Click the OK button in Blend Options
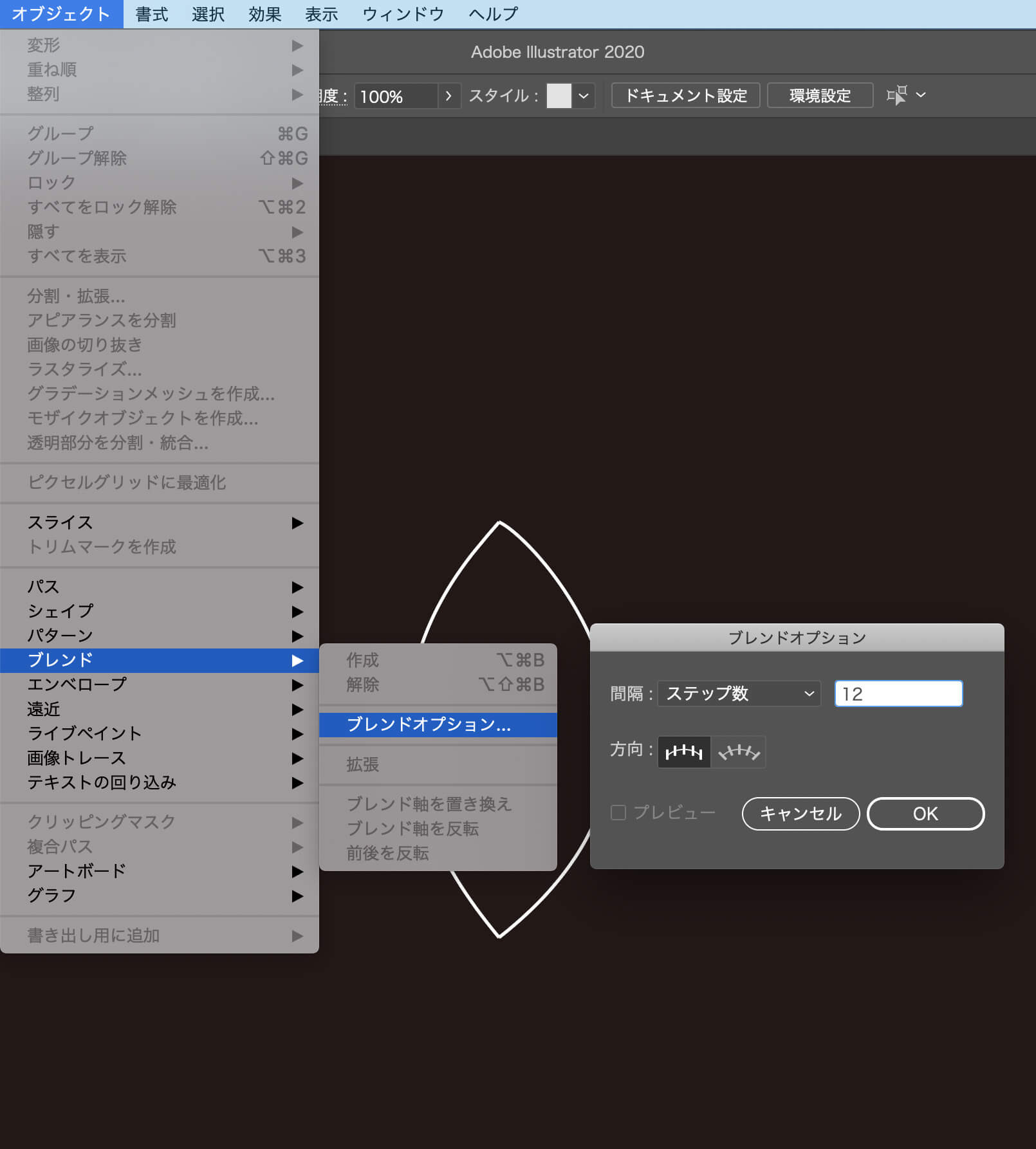 click(x=925, y=813)
